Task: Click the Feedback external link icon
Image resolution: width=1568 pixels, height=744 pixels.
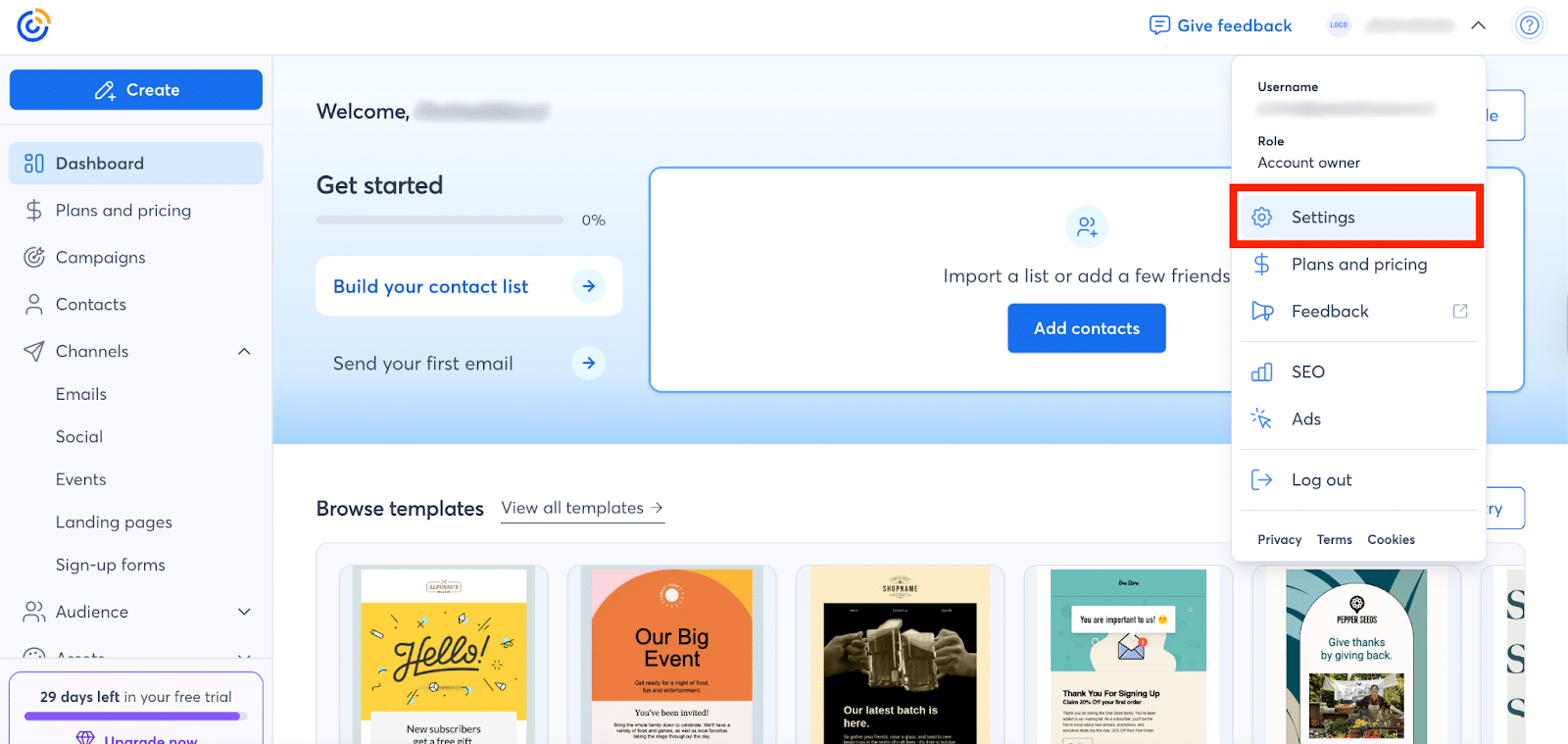Action: click(x=1460, y=312)
